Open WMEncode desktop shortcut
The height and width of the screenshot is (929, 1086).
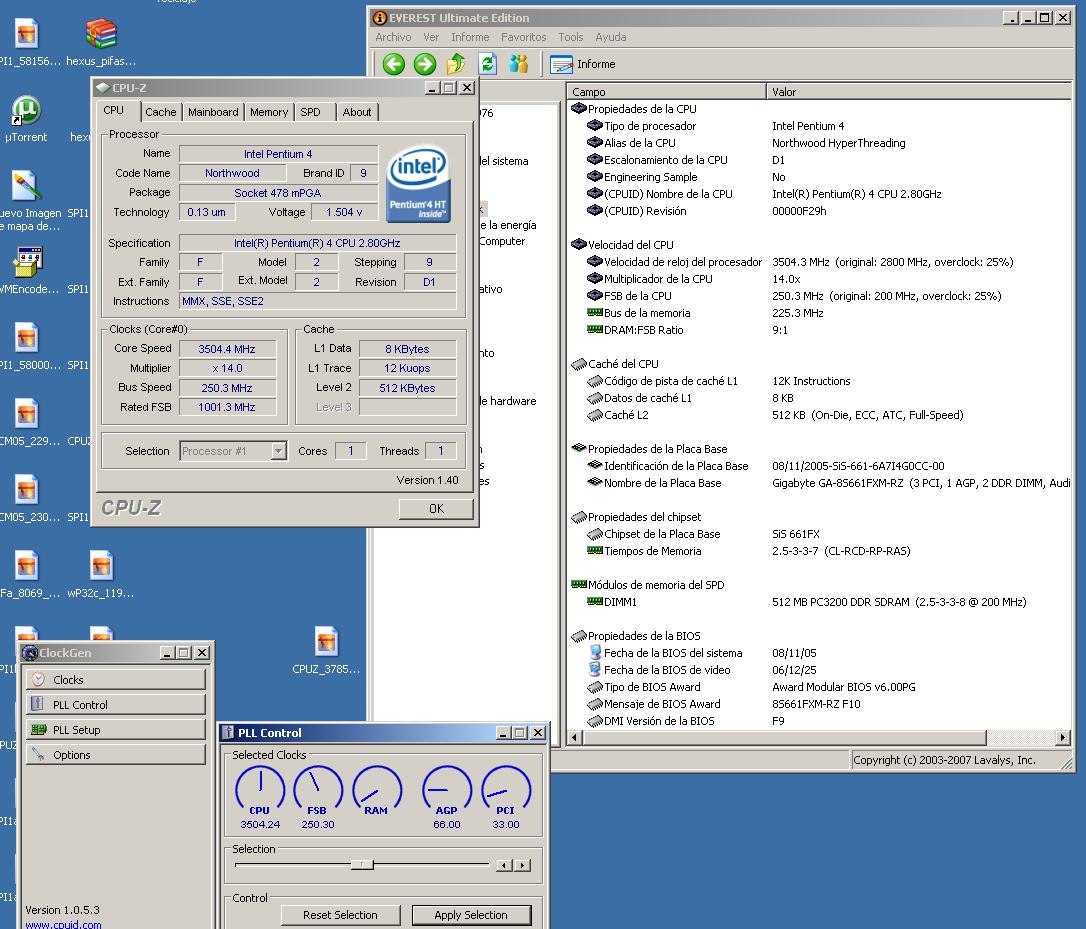pyautogui.click(x=28, y=270)
